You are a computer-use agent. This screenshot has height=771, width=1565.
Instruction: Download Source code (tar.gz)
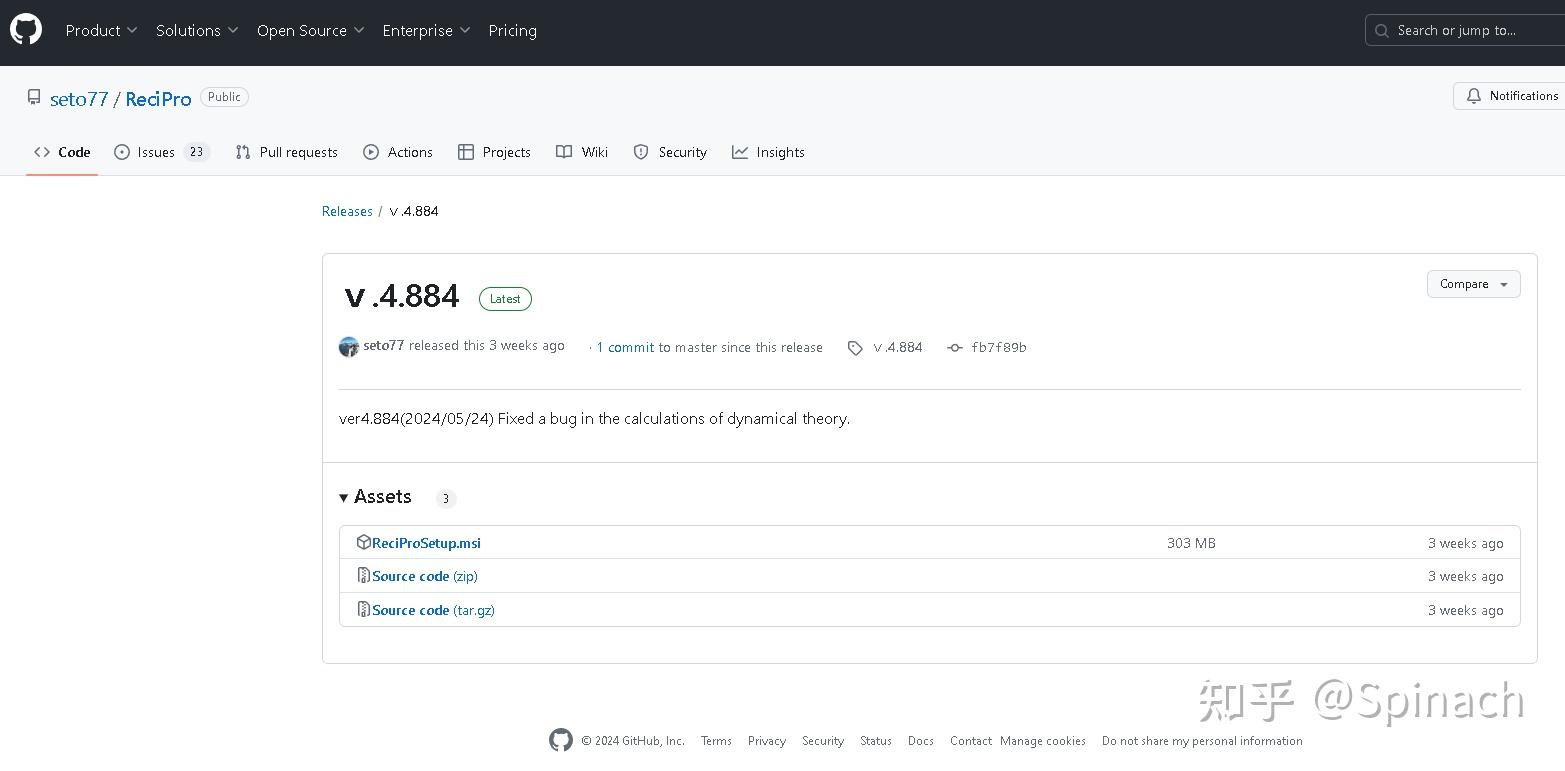point(433,610)
